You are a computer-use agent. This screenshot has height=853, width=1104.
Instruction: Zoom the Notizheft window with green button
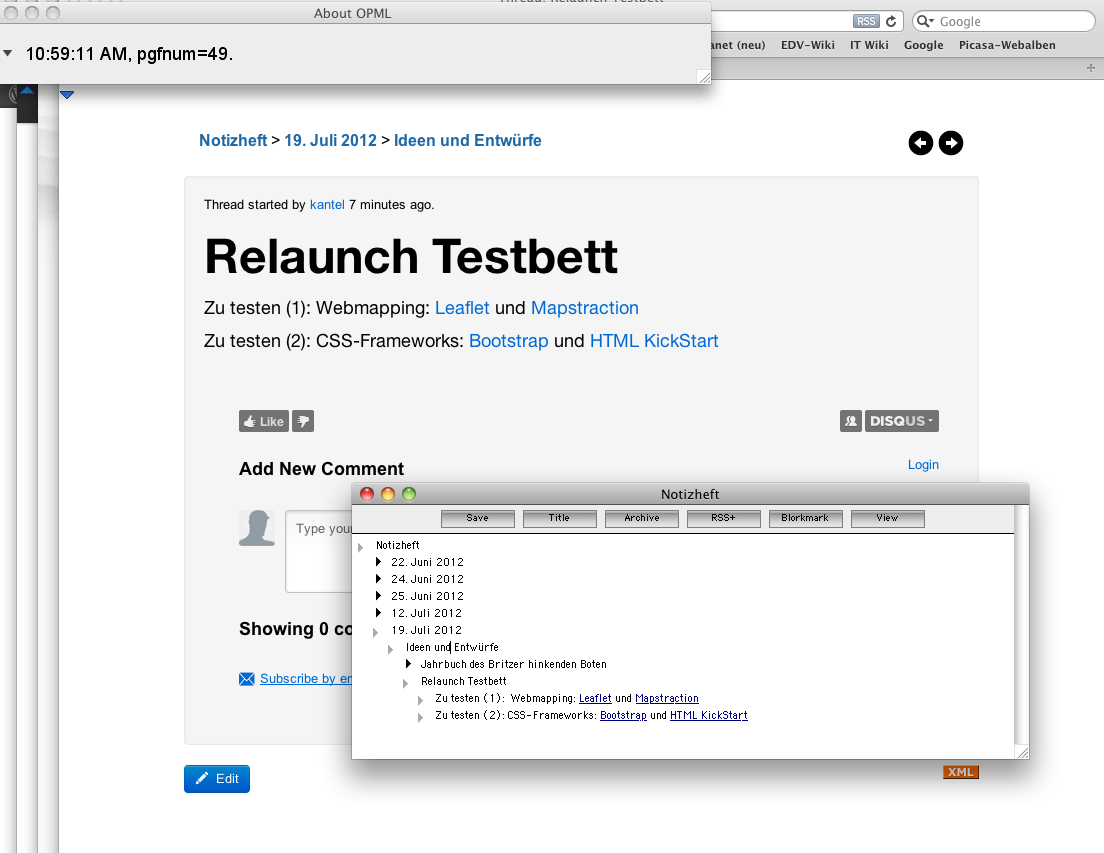409,494
